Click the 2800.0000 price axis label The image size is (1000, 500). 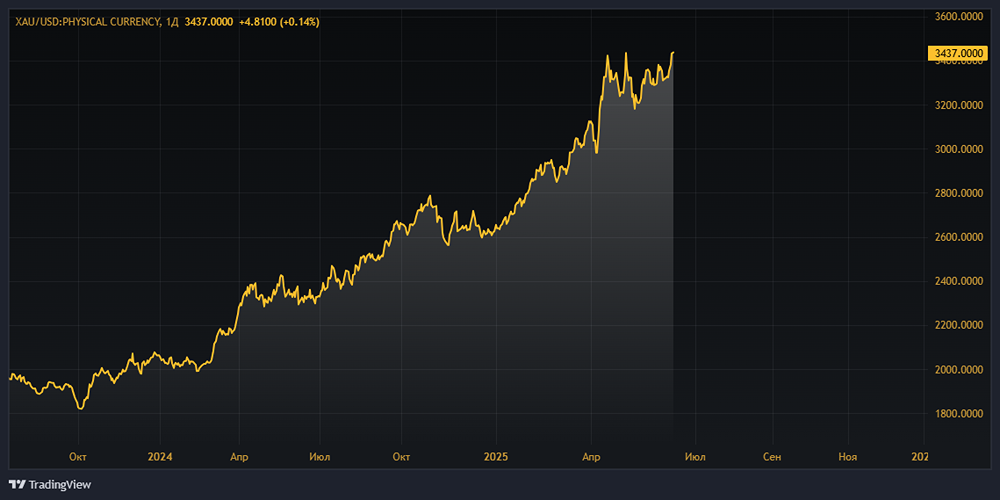(x=959, y=193)
